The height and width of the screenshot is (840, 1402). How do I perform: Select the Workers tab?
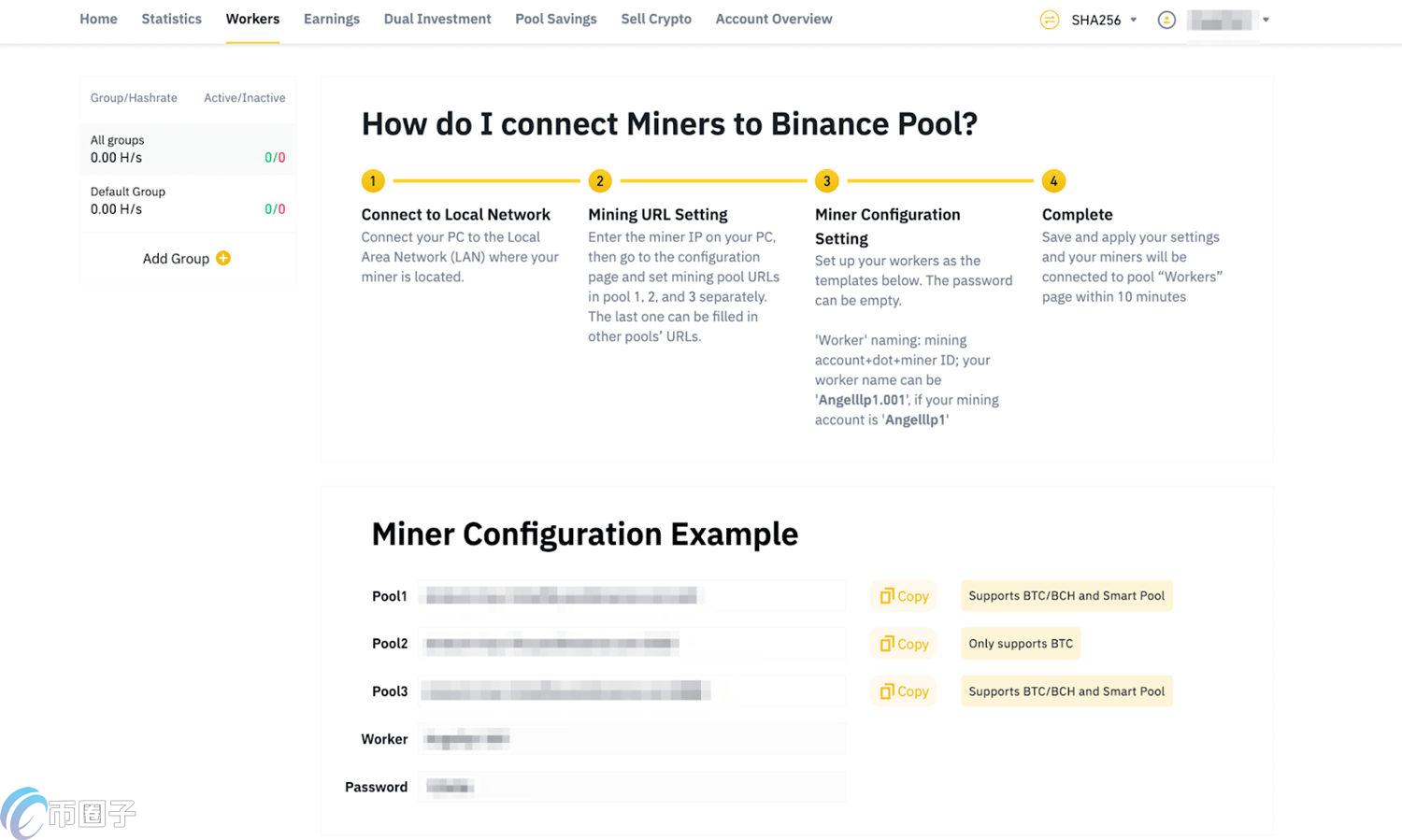[x=252, y=19]
